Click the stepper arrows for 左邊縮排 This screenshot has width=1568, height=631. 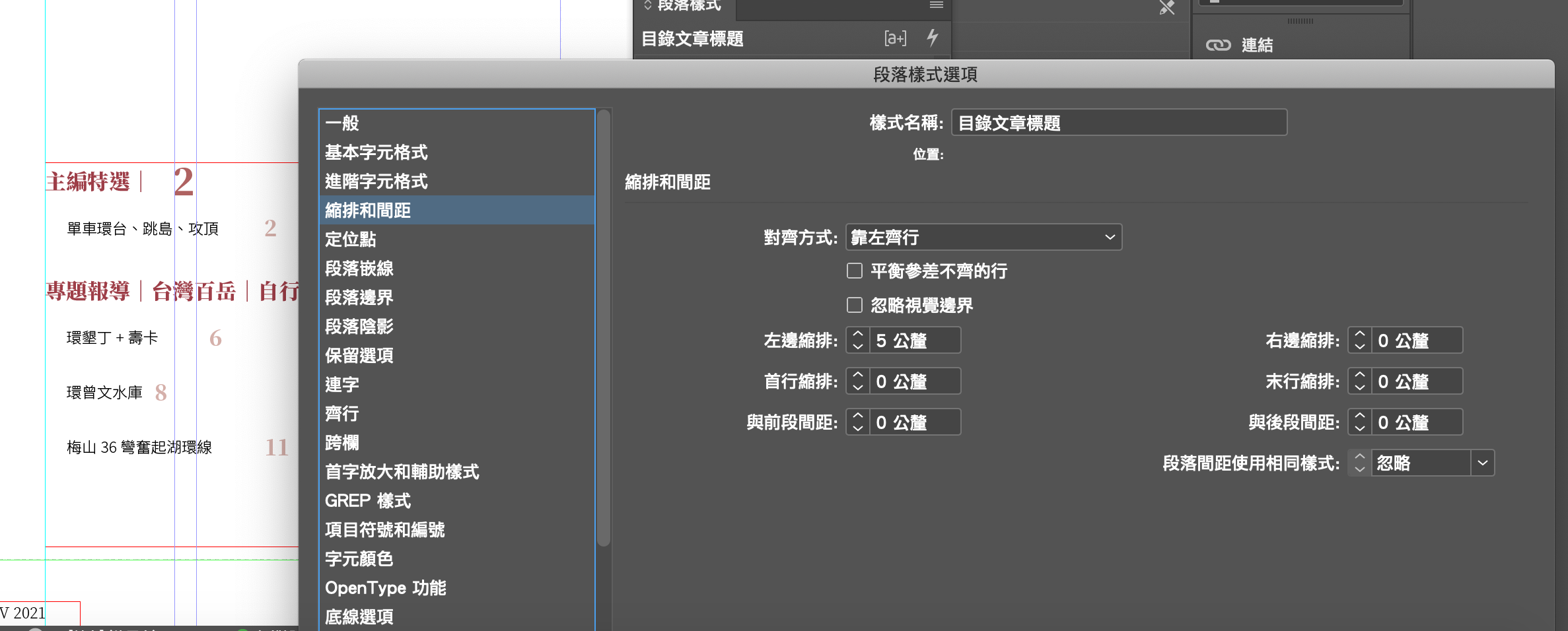pyautogui.click(x=857, y=341)
